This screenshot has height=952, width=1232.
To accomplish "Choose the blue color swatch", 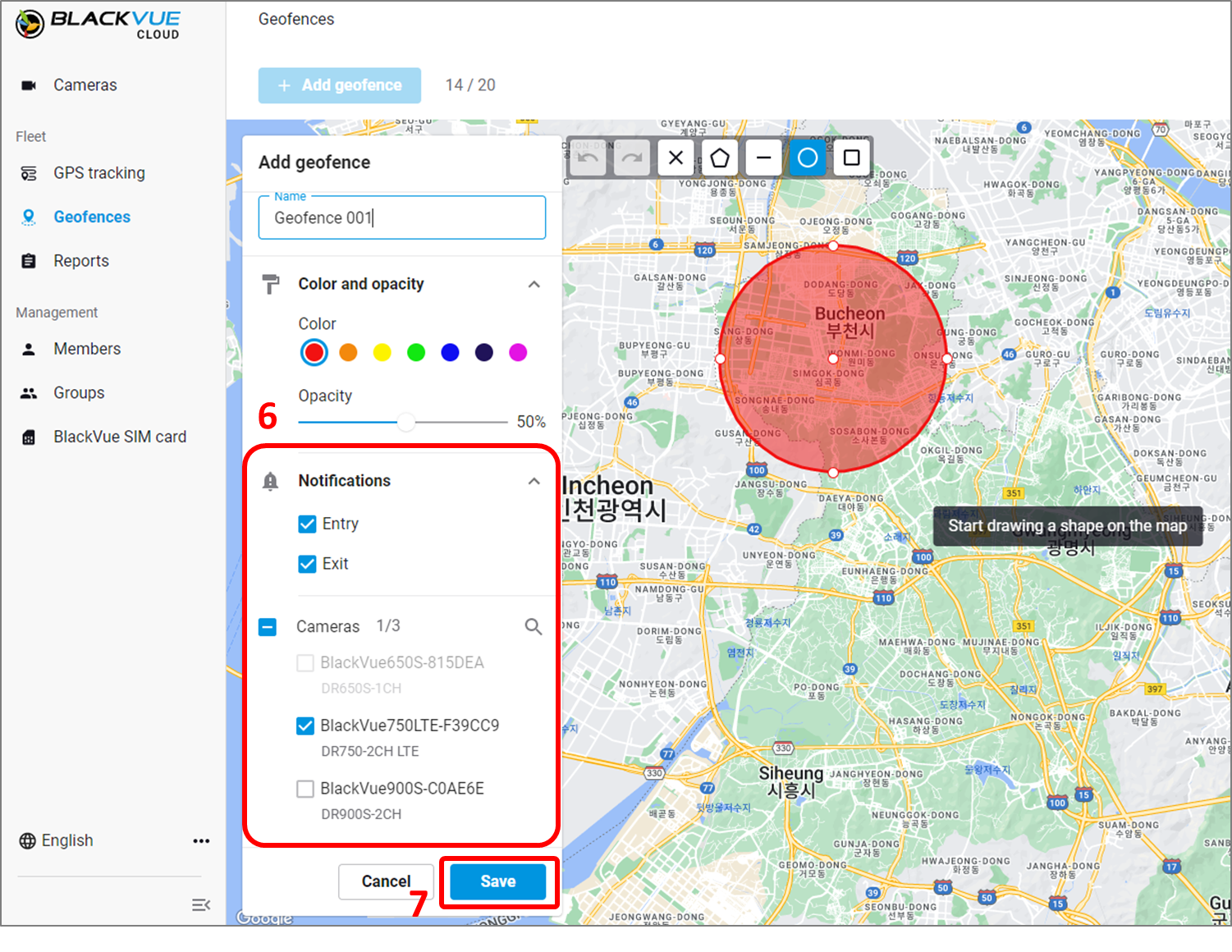I will coord(451,352).
